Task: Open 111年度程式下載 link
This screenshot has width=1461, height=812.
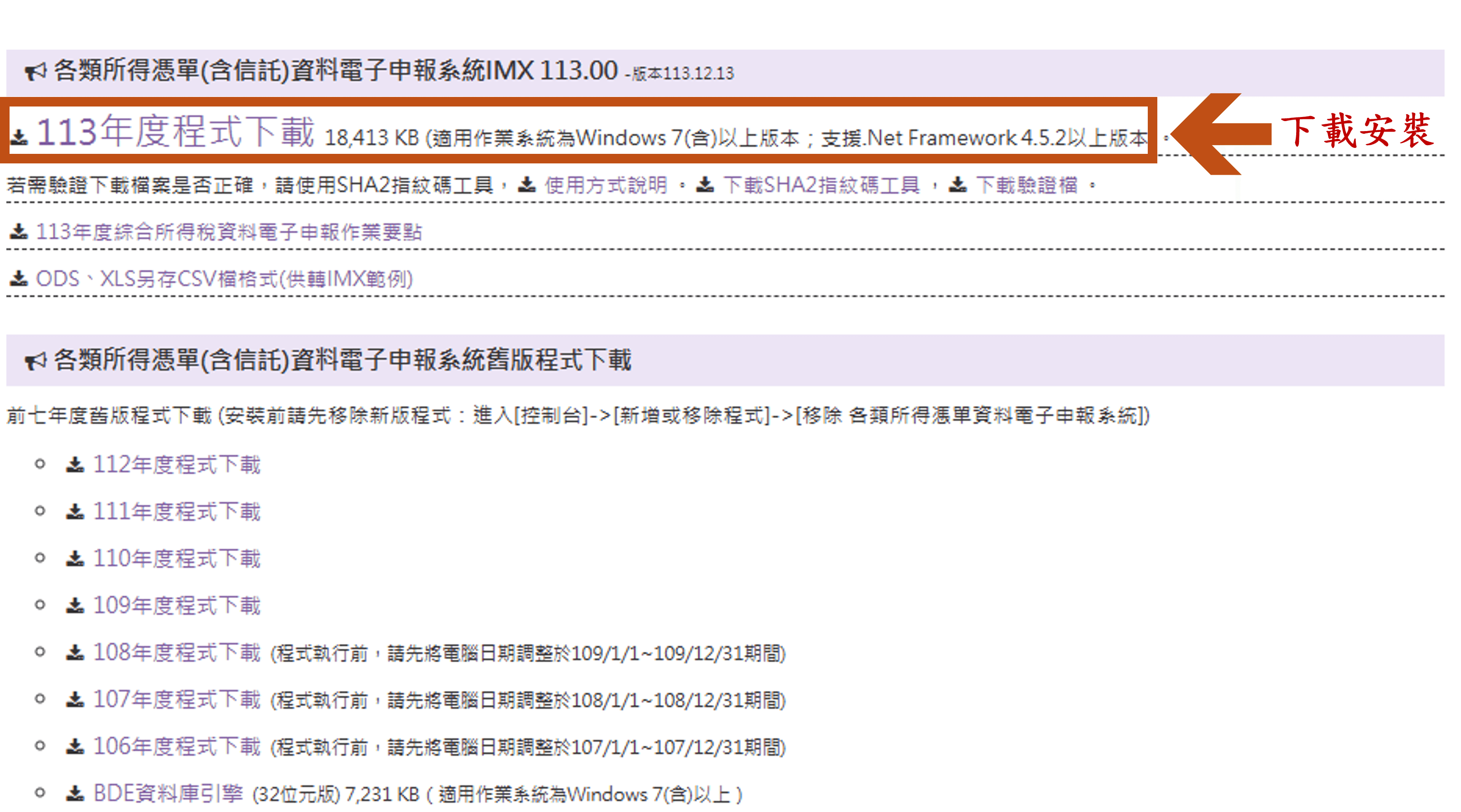Action: click(x=176, y=512)
